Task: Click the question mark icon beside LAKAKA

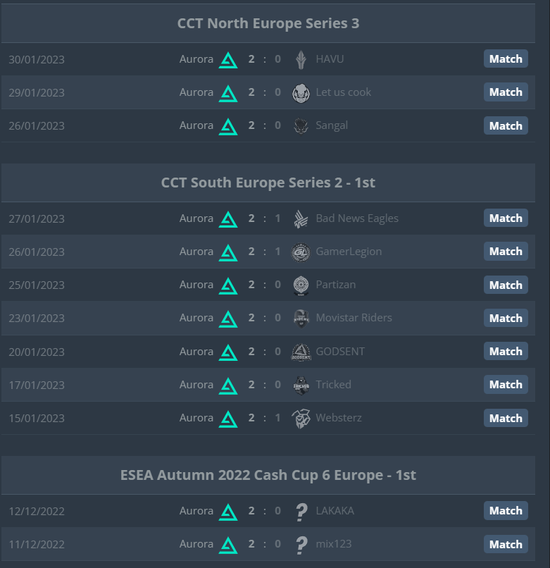Action: click(x=301, y=511)
